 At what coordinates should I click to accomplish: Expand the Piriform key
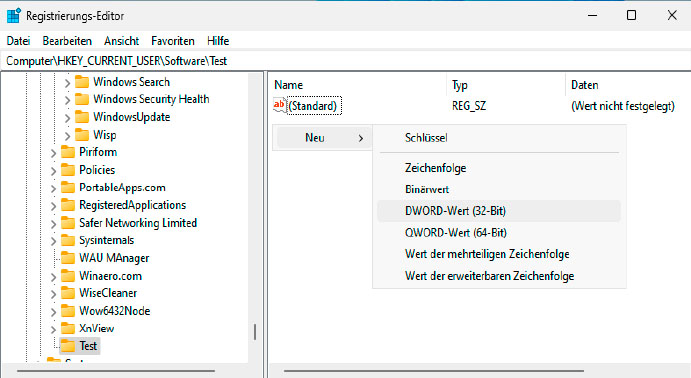(53, 153)
